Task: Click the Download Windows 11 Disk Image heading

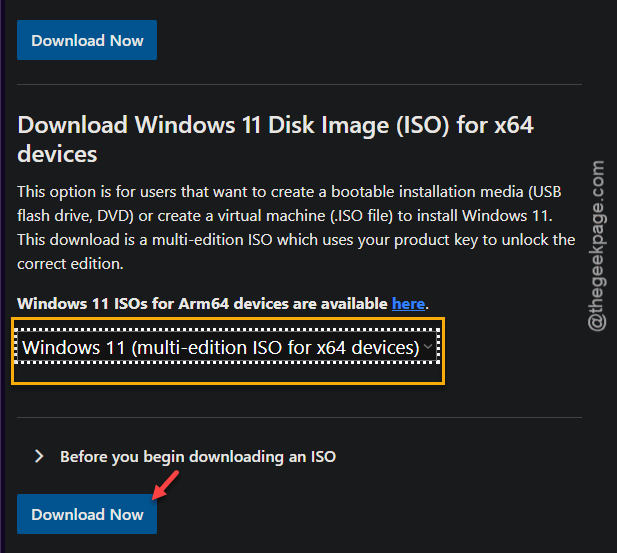Action: tap(275, 139)
